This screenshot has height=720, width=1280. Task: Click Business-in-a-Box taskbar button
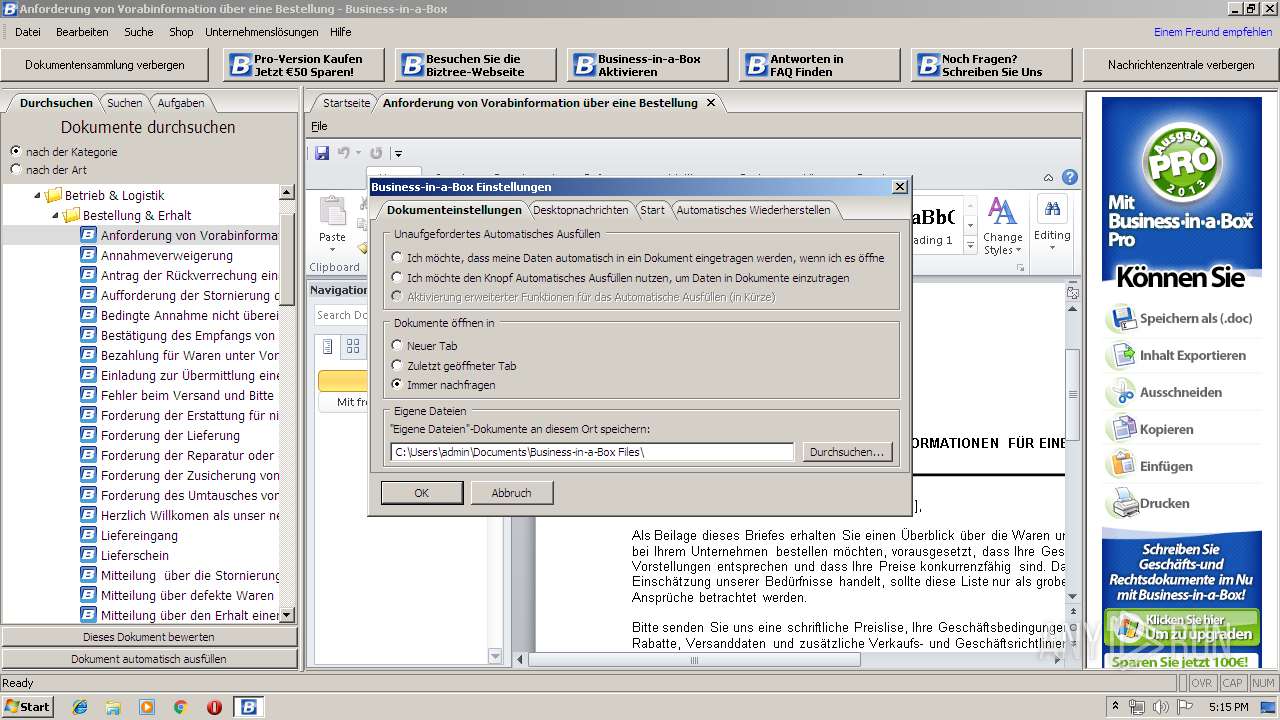coord(249,707)
